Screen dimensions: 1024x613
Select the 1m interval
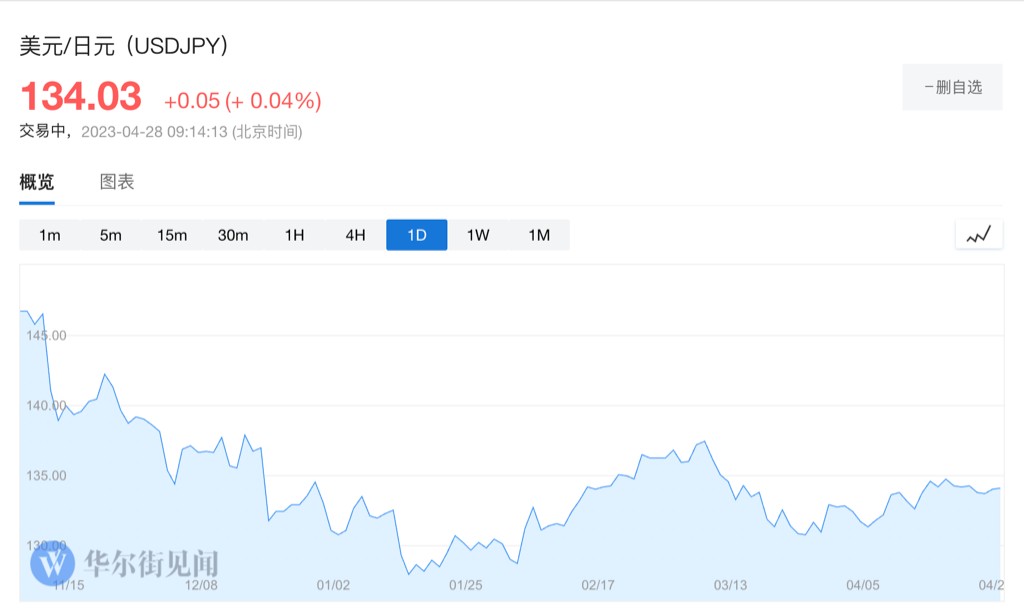50,235
